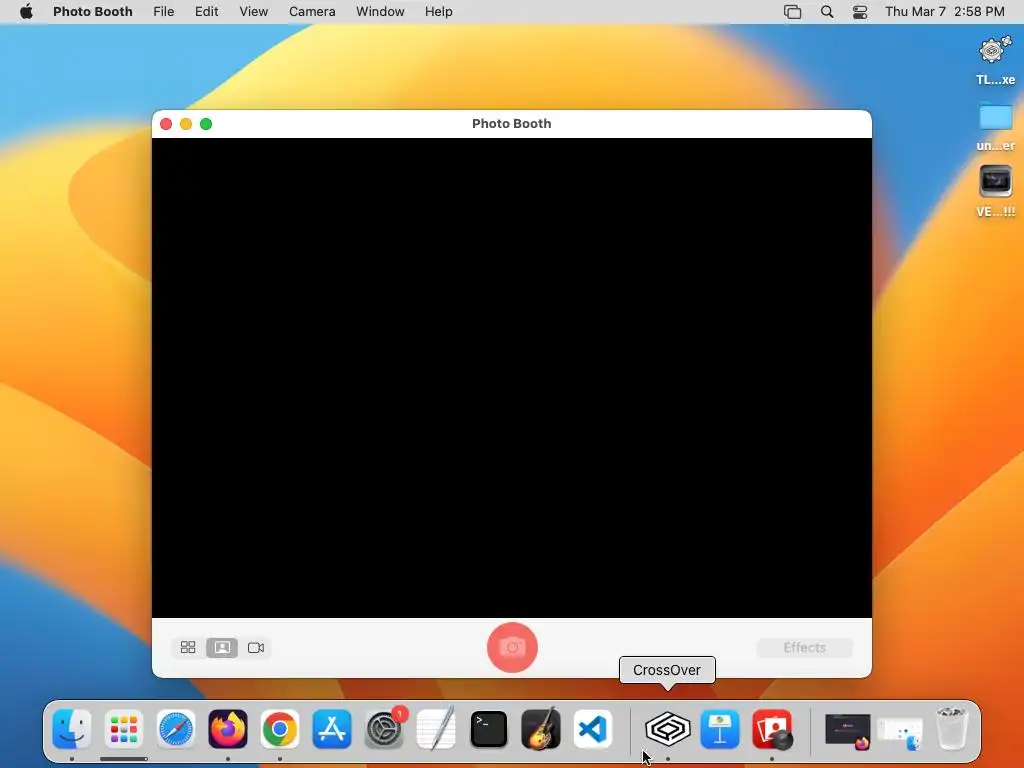Switch to movie clip recording mode
Image resolution: width=1024 pixels, height=768 pixels.
256,647
